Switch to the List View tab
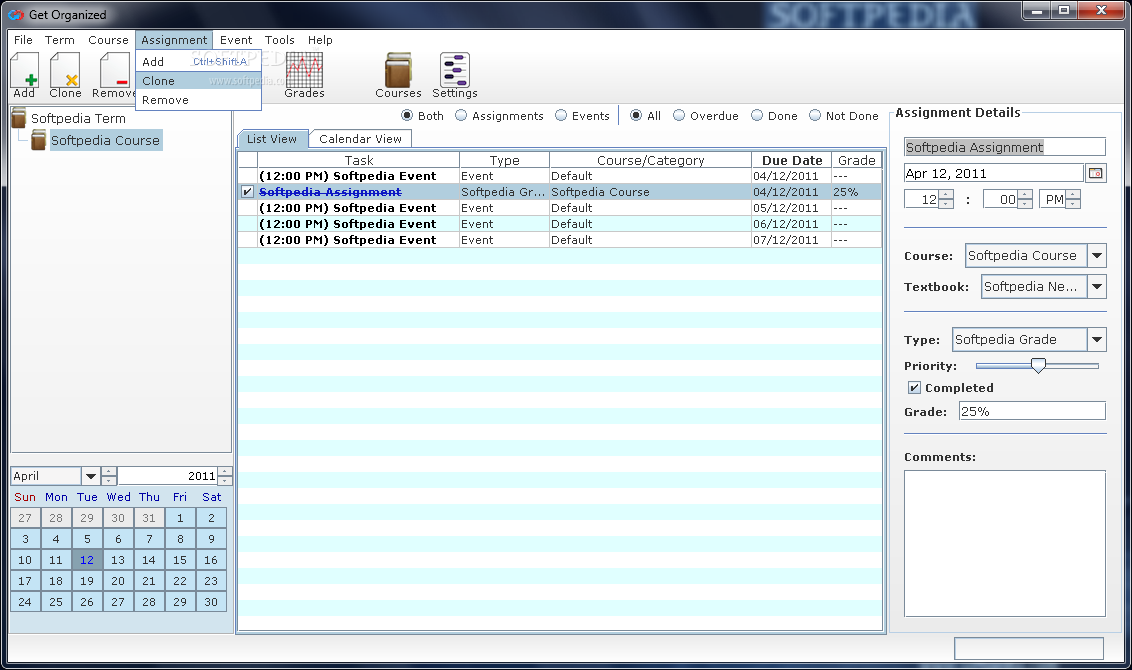Image resolution: width=1132 pixels, height=670 pixels. (x=272, y=139)
